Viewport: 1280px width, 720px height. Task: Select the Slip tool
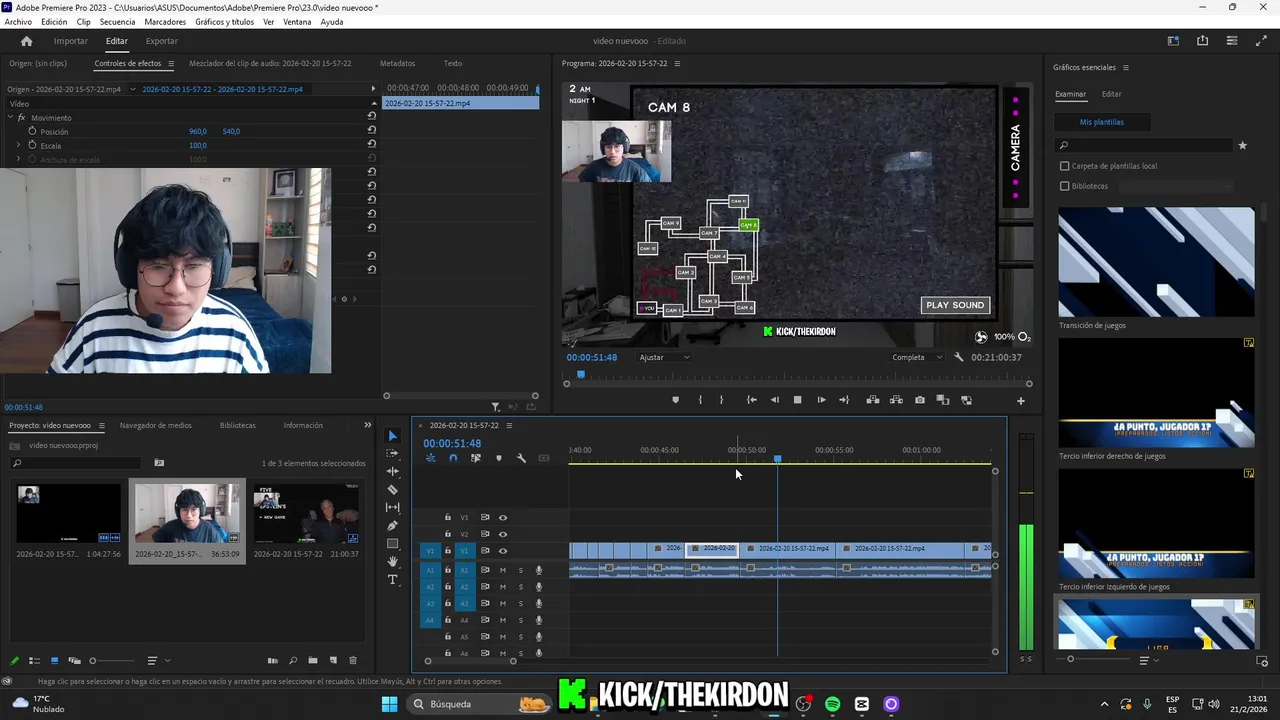click(x=392, y=508)
